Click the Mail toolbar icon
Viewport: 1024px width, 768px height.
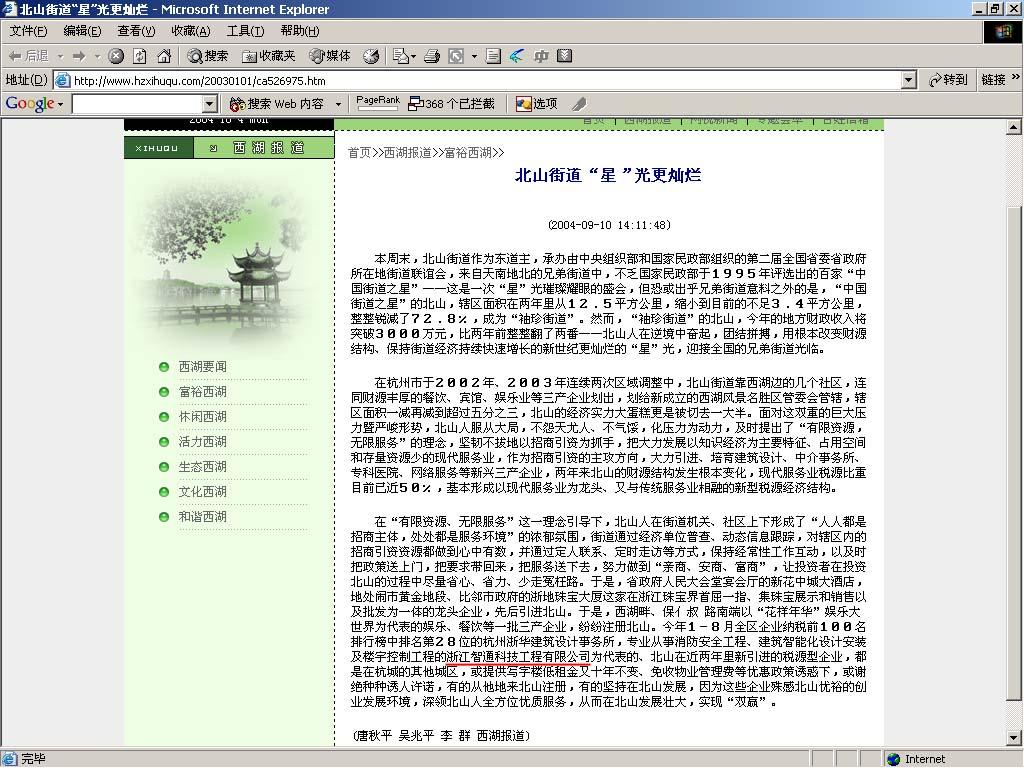pos(400,56)
